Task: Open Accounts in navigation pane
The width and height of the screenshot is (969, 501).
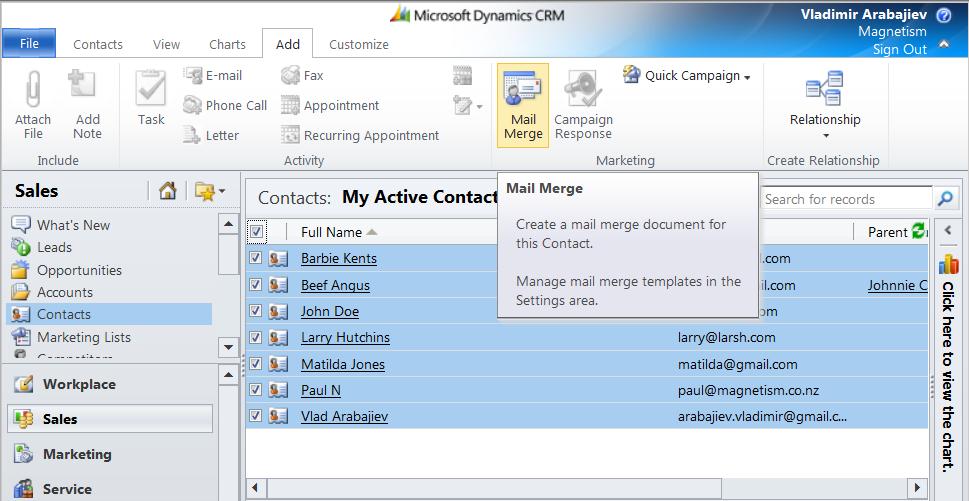Action: pos(65,292)
